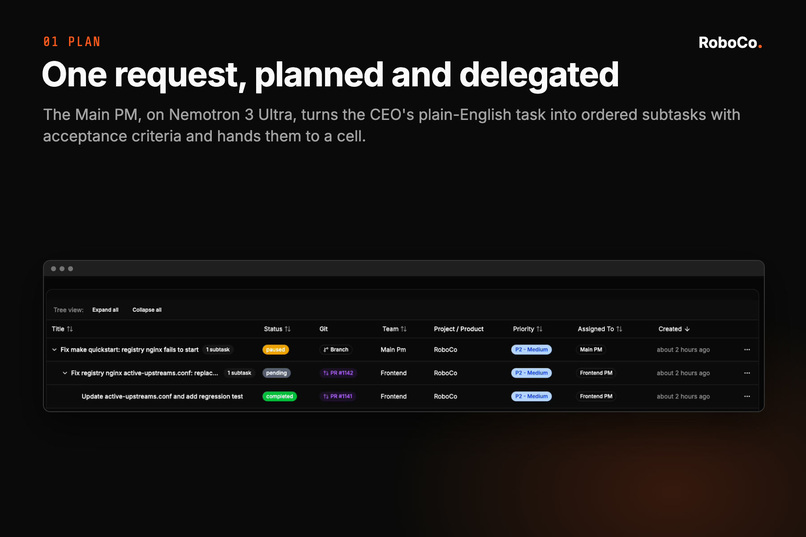The image size is (806, 537).
Task: Open more options for the 'Update active-upstreams.conf' row
Action: tap(747, 396)
